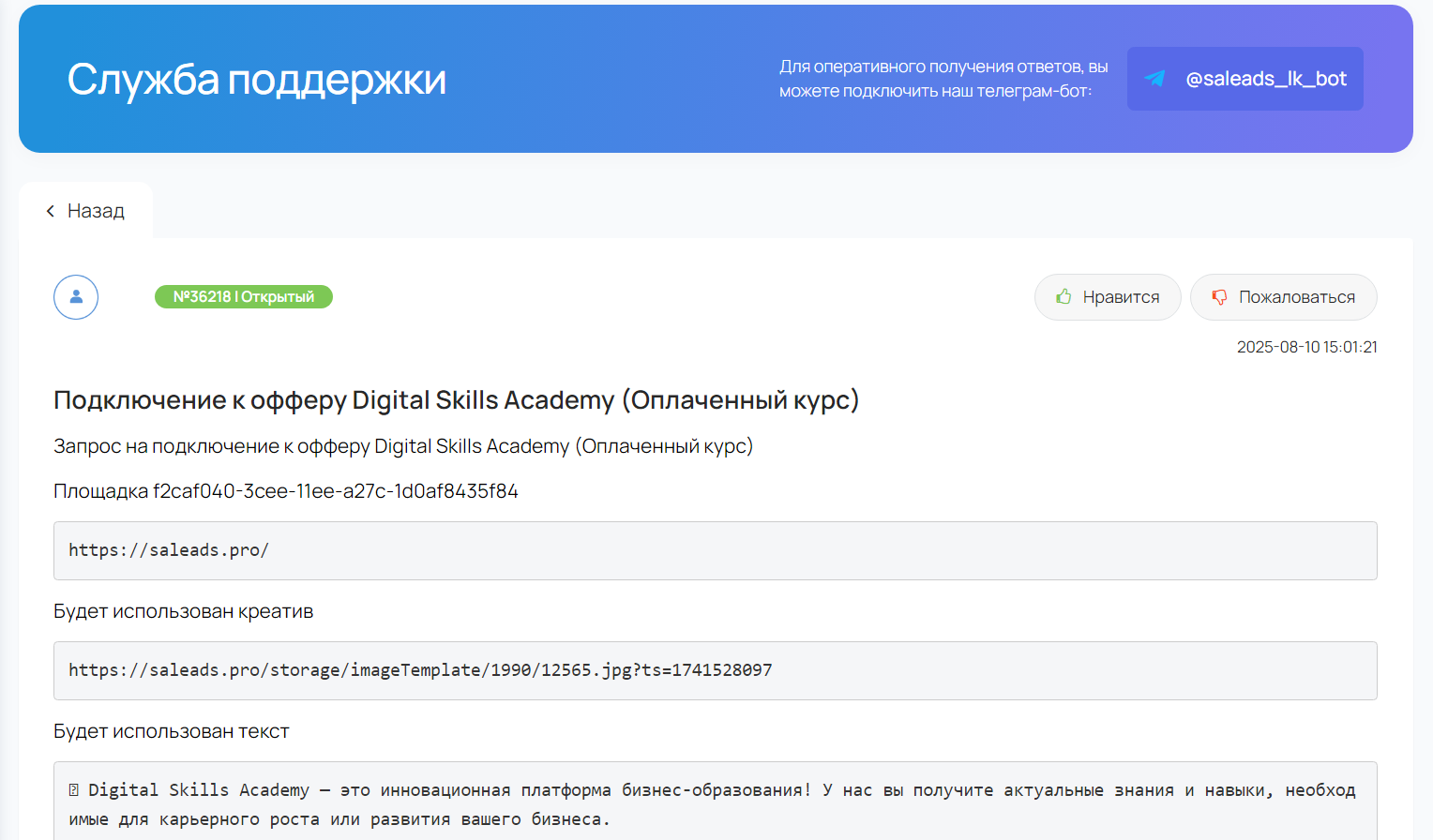The height and width of the screenshot is (840, 1433).
Task: Click the green thumbs-up icon
Action: tap(1063, 296)
